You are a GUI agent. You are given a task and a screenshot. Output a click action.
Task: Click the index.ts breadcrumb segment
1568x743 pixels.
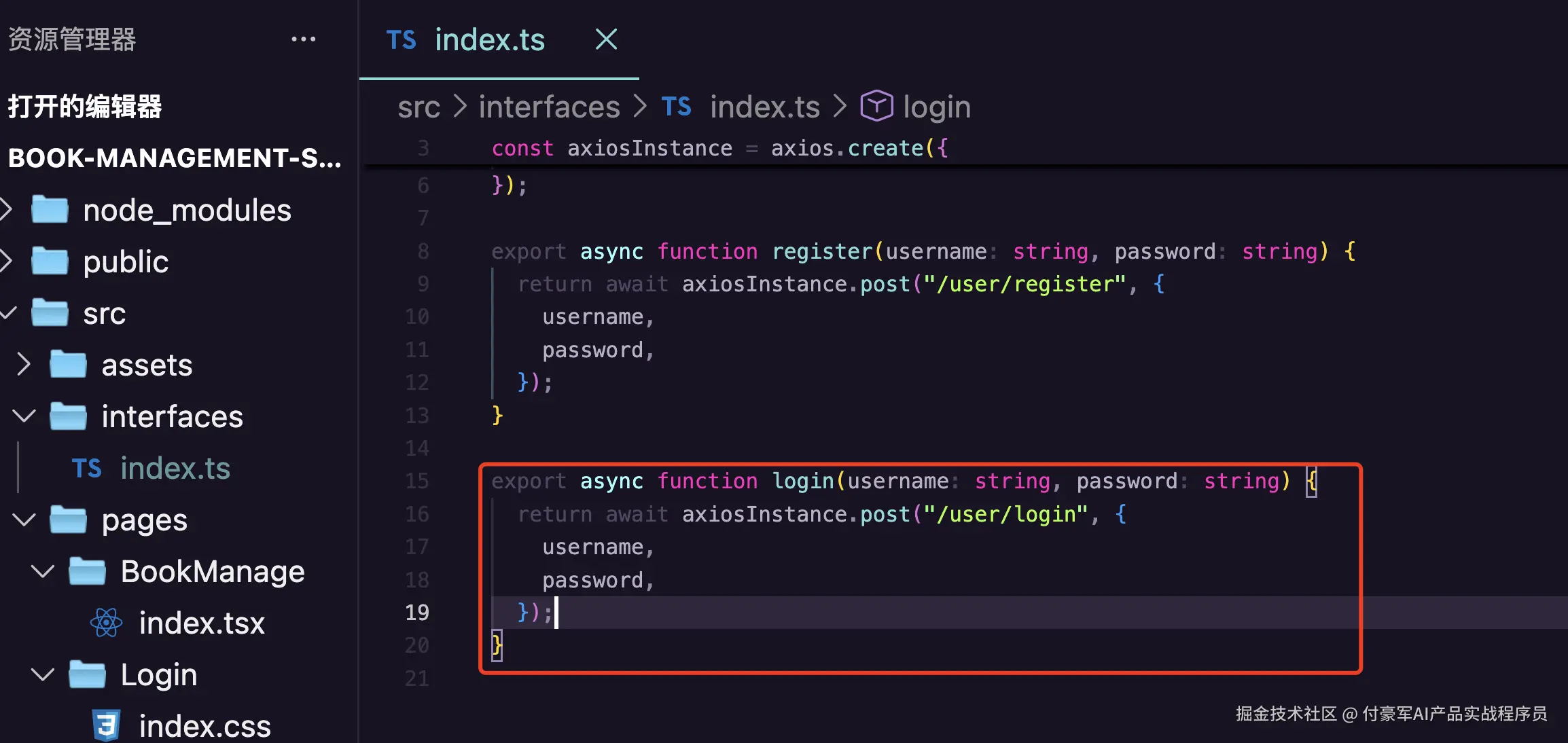(765, 107)
